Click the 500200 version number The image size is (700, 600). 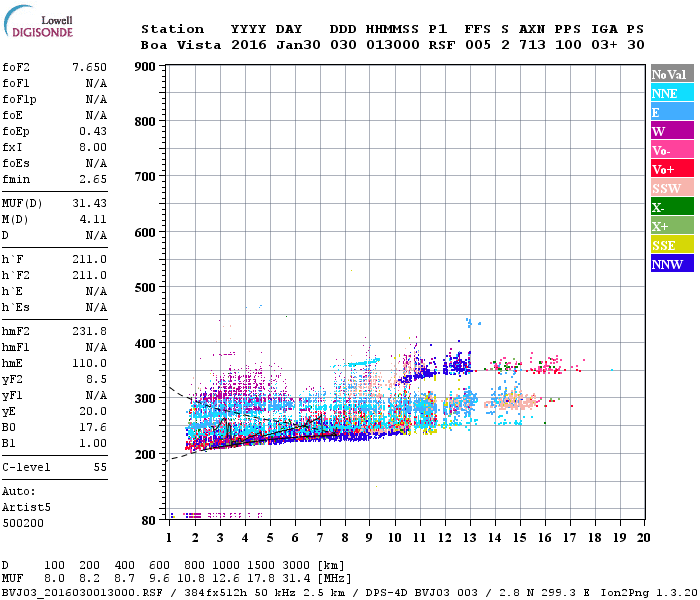coord(23,523)
